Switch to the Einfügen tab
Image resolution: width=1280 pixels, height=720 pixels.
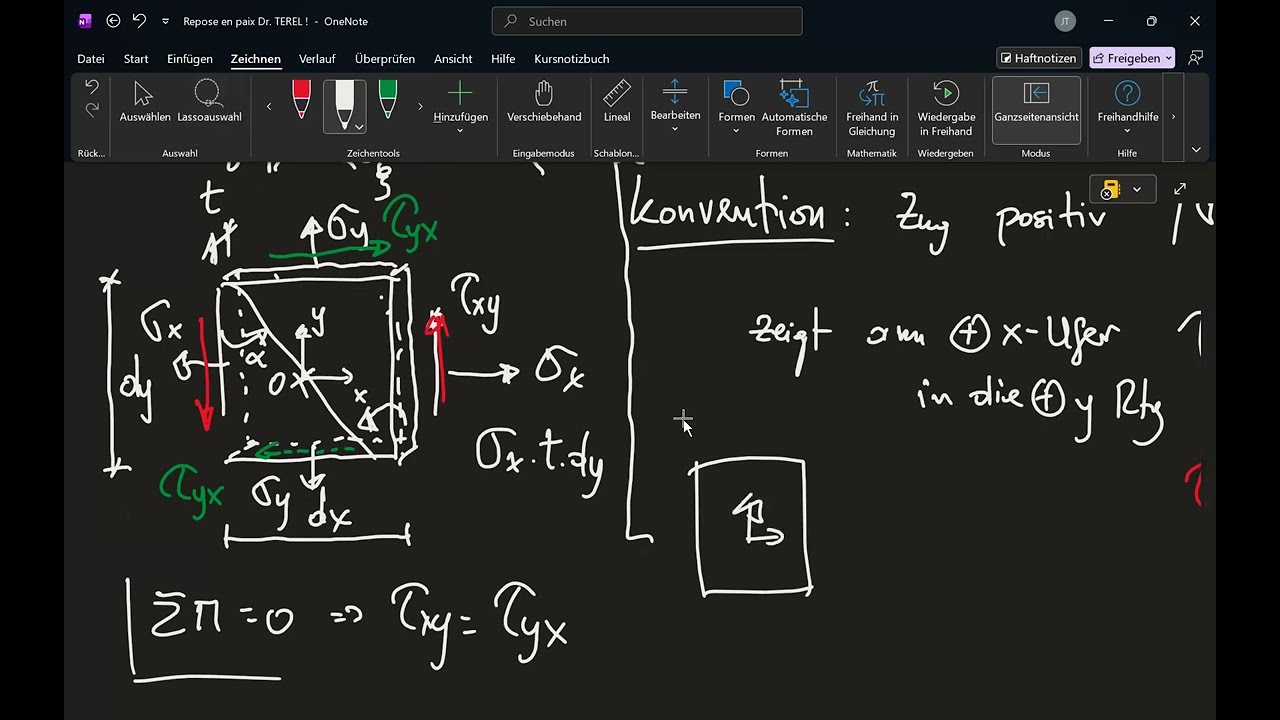click(x=190, y=59)
